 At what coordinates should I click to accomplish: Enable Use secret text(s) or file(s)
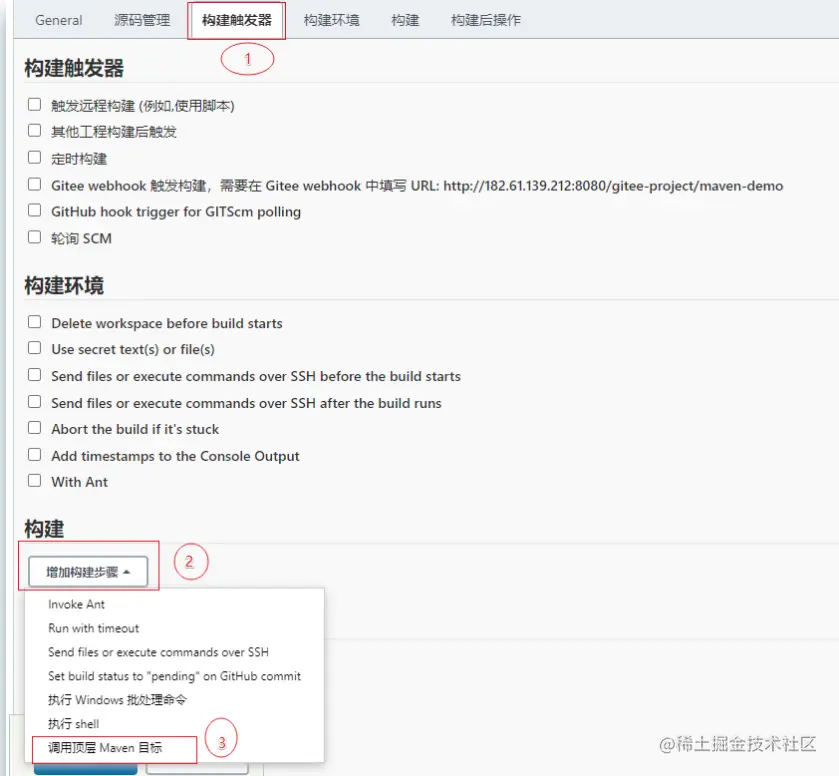click(34, 348)
